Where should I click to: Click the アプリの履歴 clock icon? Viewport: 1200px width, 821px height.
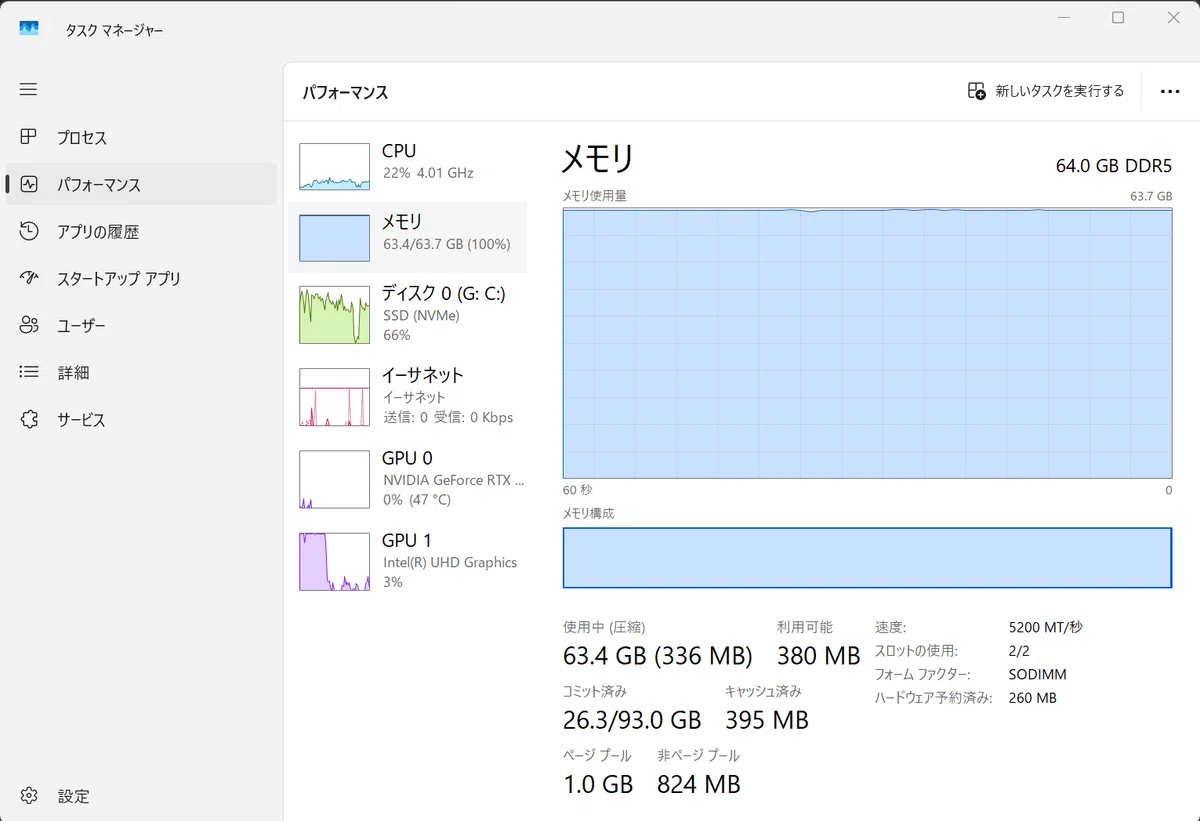click(28, 231)
